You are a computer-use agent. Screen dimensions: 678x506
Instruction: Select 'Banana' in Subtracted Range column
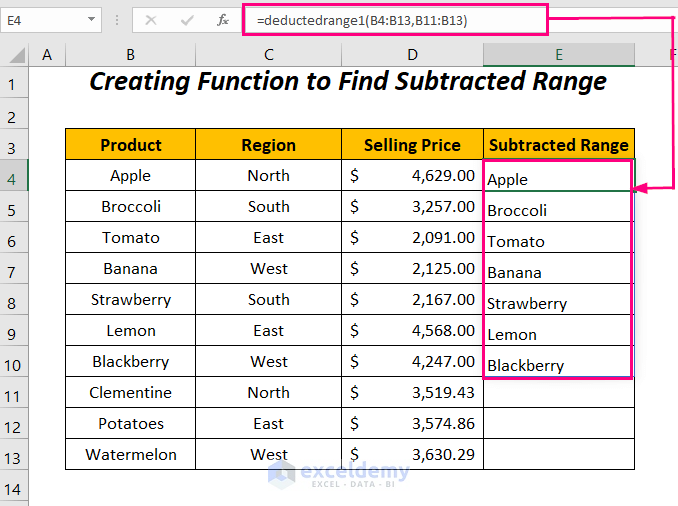pyautogui.click(x=559, y=269)
